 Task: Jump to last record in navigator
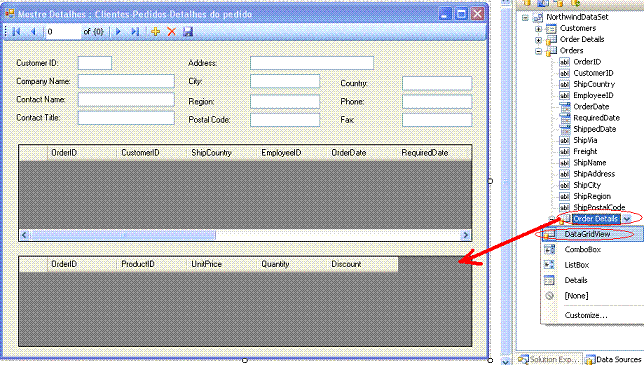click(x=135, y=32)
